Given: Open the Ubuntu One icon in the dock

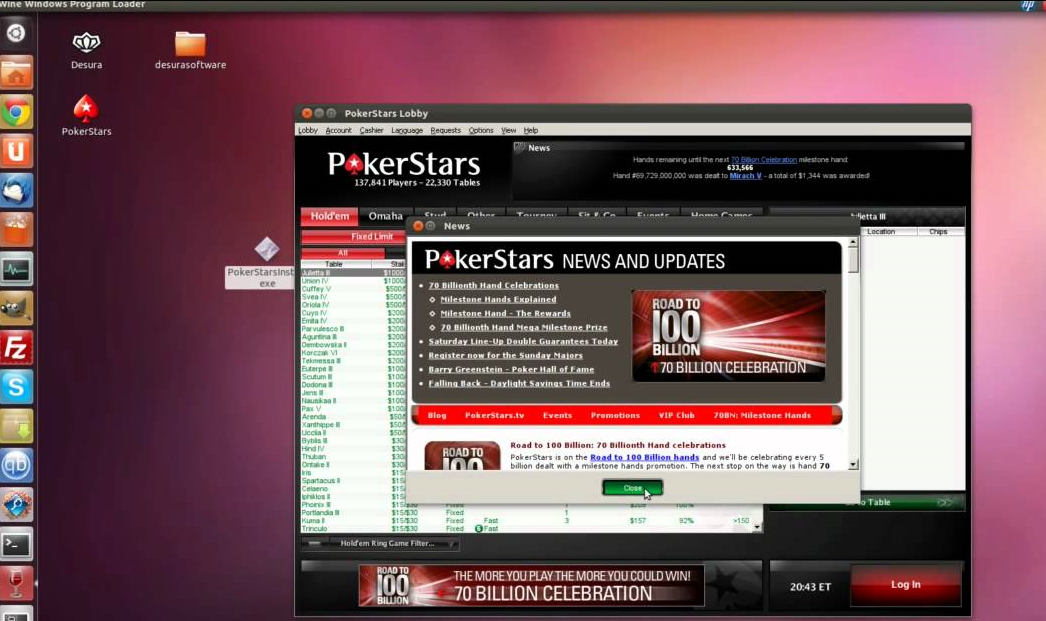Looking at the screenshot, I should (16, 151).
